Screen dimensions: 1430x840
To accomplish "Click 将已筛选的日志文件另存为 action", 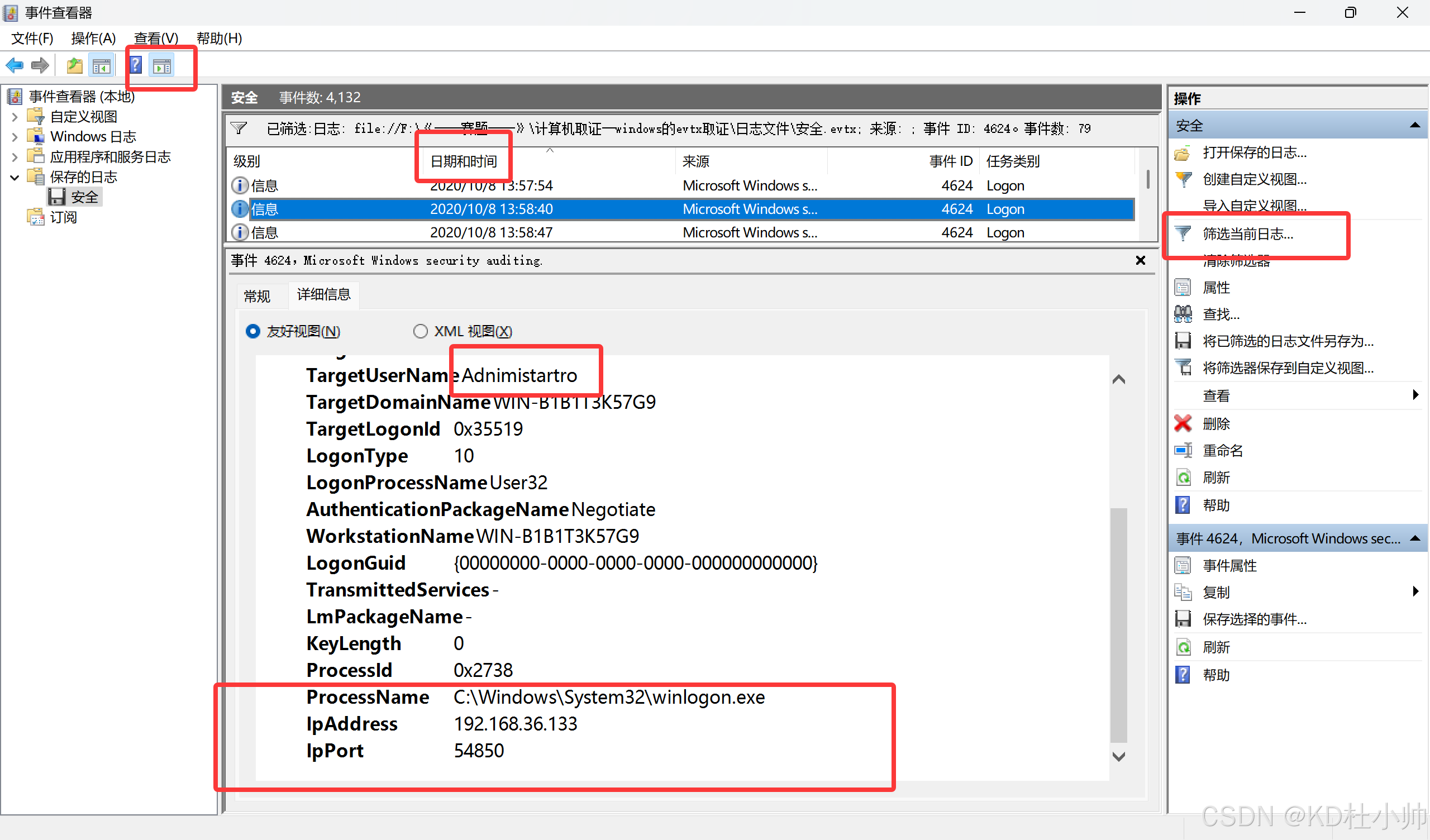I will point(1288,341).
